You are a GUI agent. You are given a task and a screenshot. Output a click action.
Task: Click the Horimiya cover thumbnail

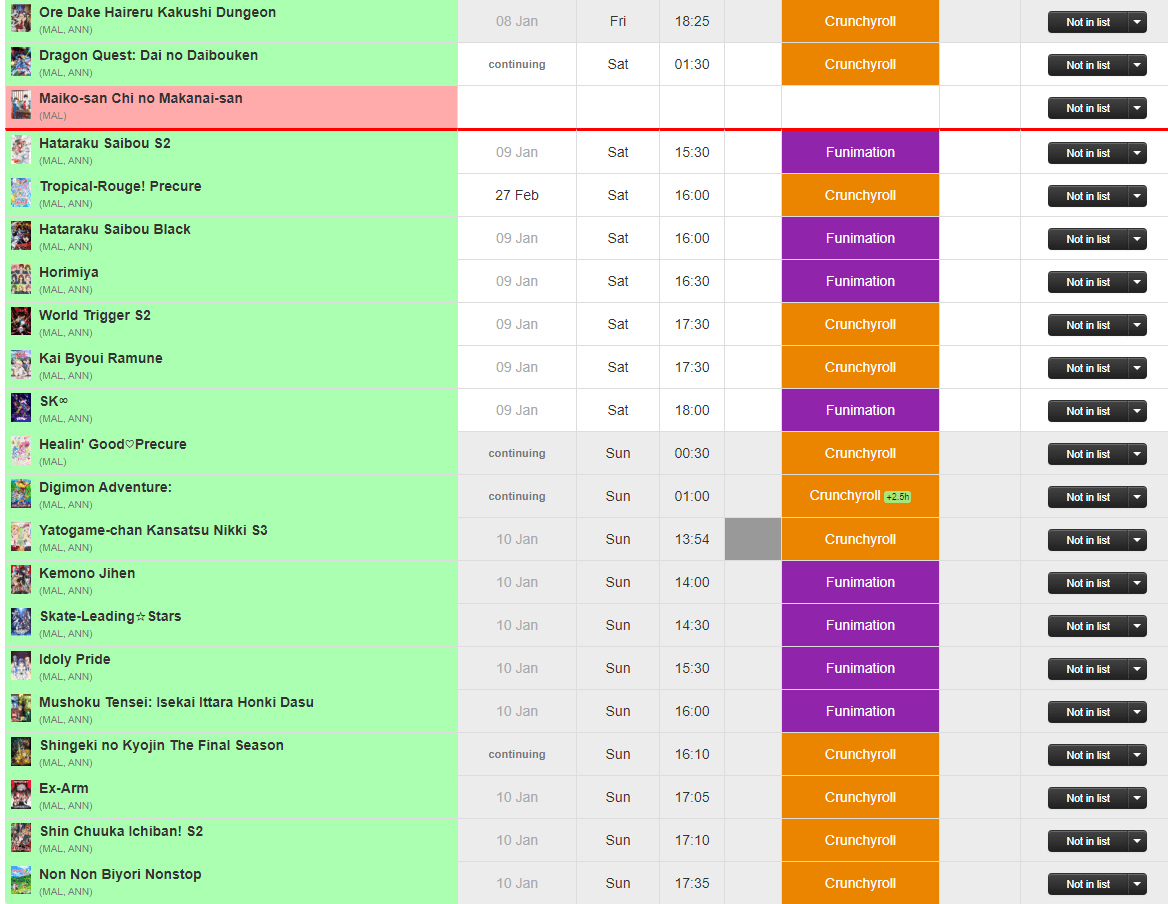[x=21, y=279]
